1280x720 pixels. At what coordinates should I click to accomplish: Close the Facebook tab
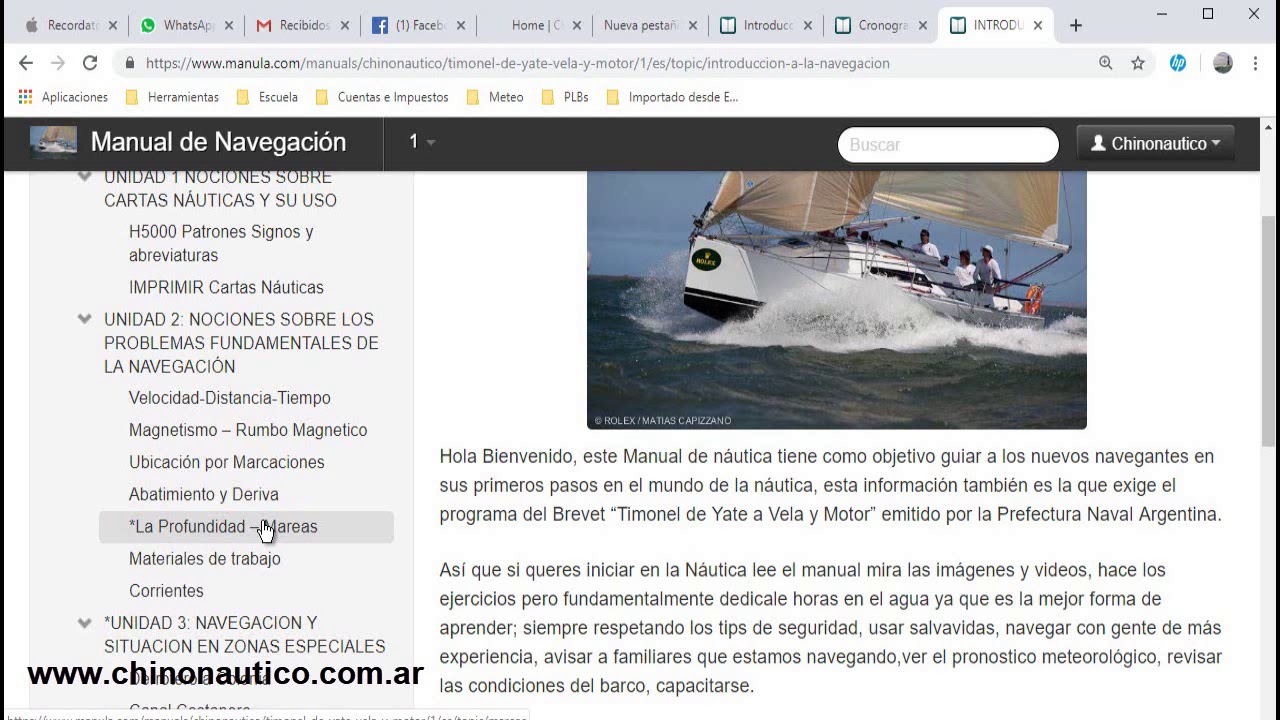pos(461,26)
